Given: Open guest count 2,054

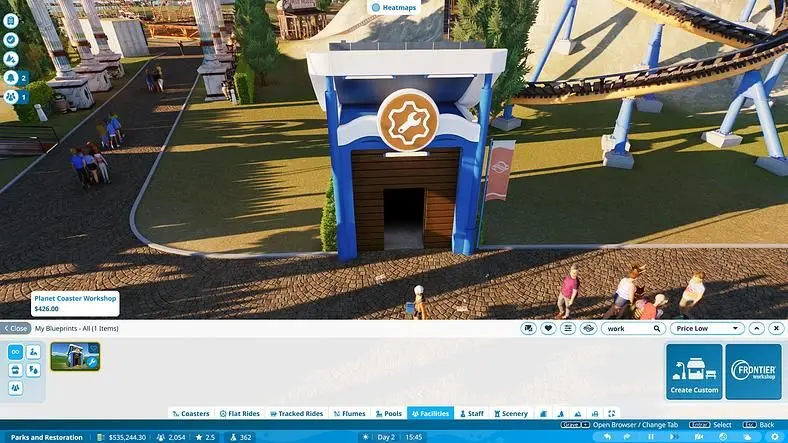Looking at the screenshot, I should point(171,437).
